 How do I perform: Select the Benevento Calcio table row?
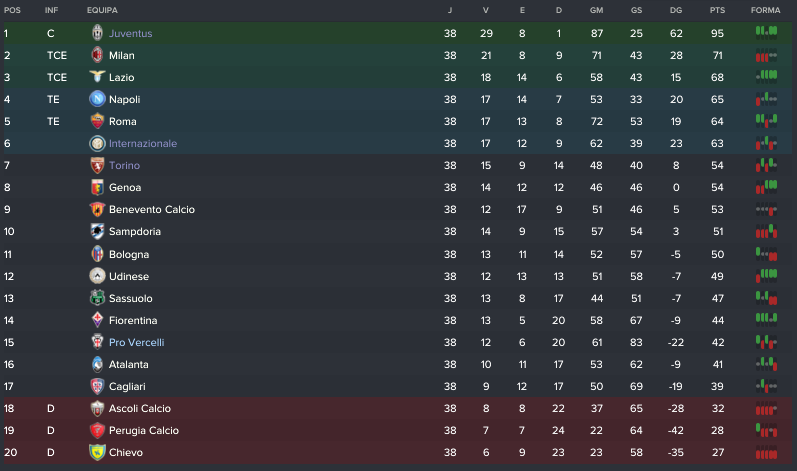pos(398,209)
